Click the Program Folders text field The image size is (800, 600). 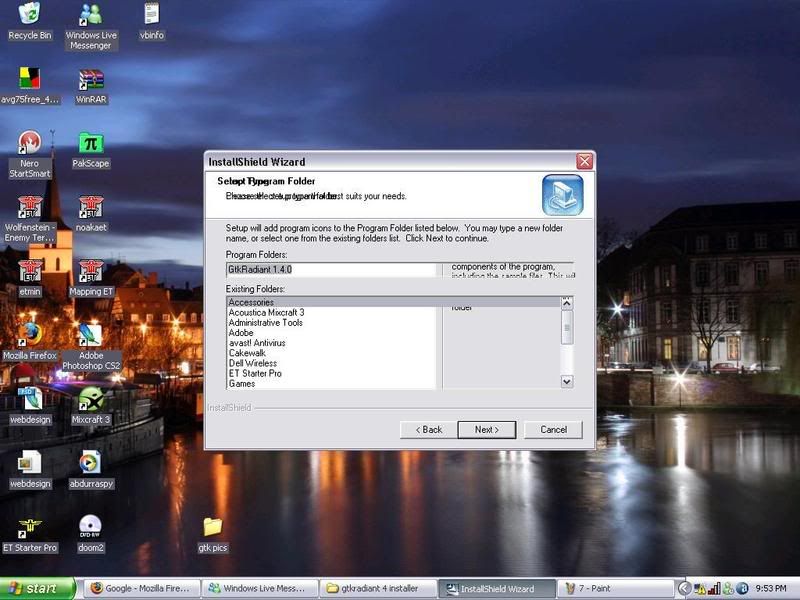pos(331,269)
